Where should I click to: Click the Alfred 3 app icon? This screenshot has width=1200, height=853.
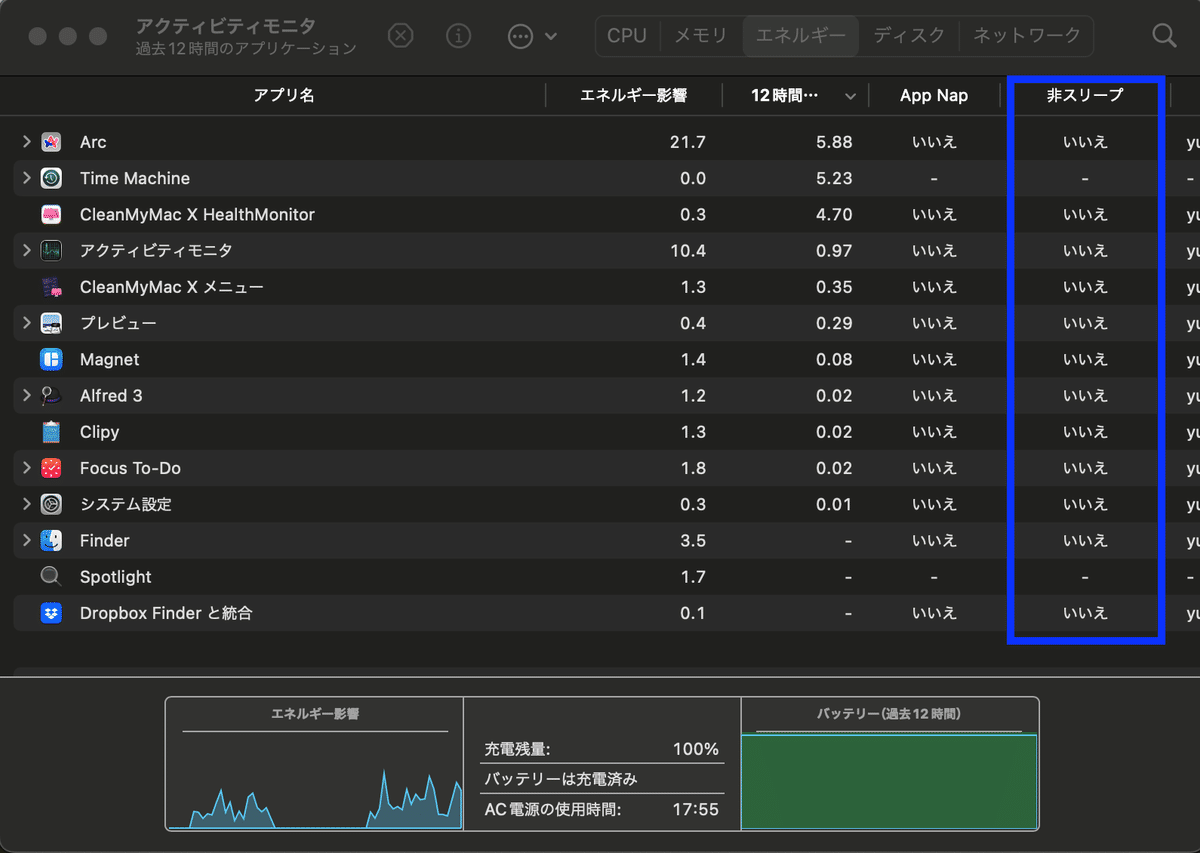click(51, 395)
